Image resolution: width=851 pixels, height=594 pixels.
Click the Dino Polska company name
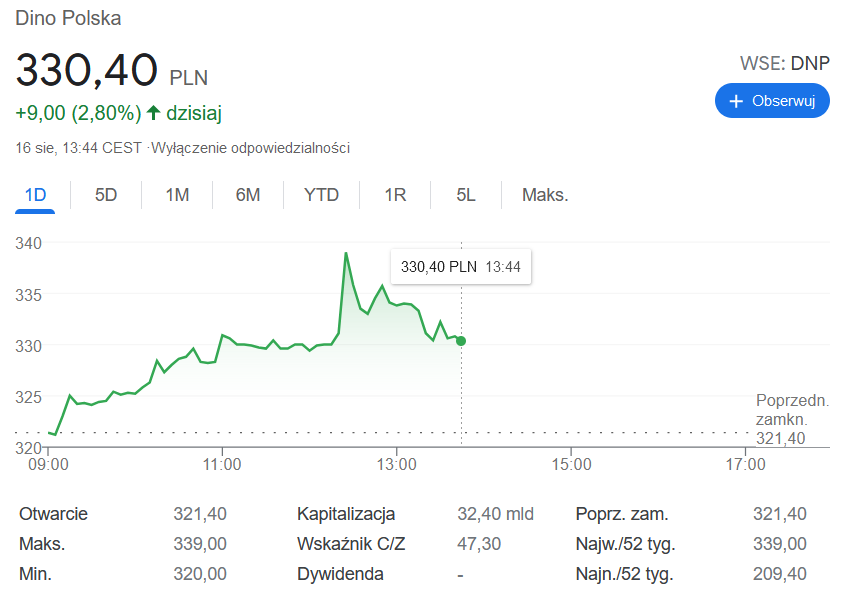[68, 18]
